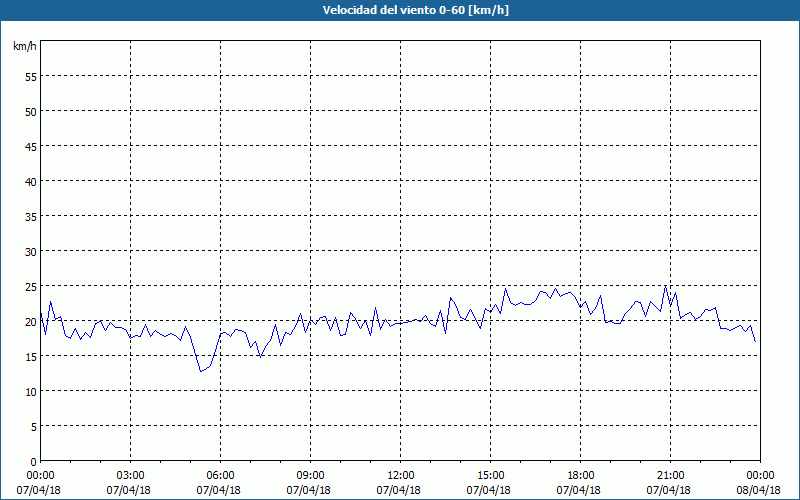The width and height of the screenshot is (800, 500).
Task: Select the 15:00 time label
Action: tap(490, 476)
